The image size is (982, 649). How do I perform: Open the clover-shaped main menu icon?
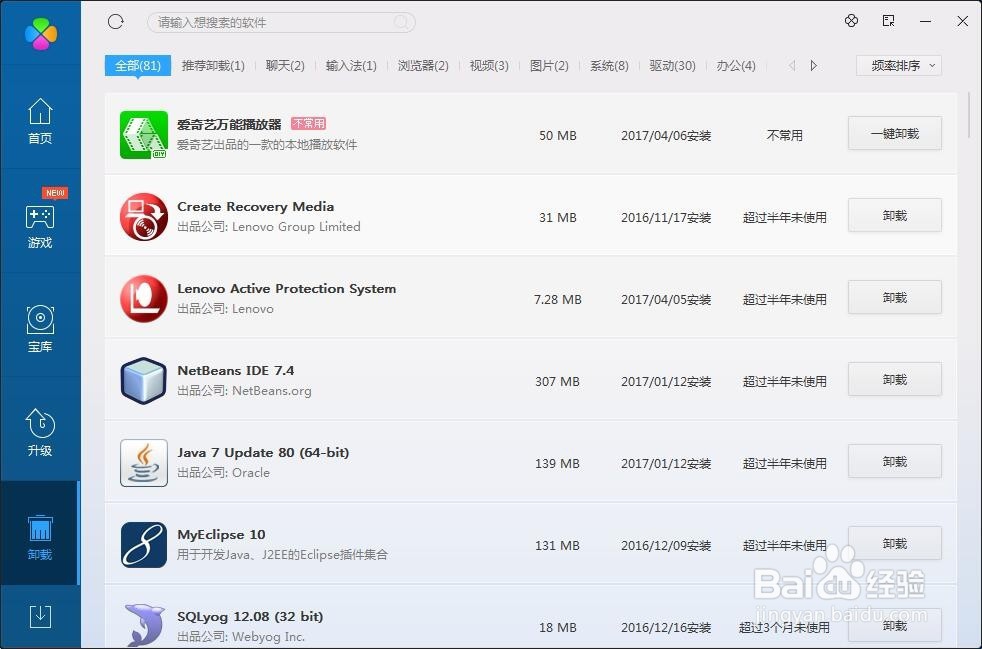(851, 21)
